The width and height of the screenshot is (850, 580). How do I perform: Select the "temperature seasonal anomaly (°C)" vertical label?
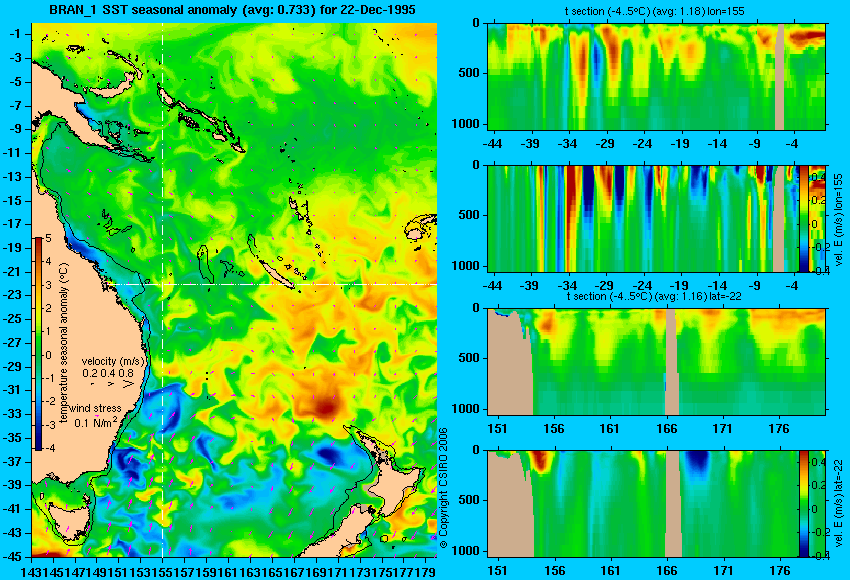[x=63, y=344]
